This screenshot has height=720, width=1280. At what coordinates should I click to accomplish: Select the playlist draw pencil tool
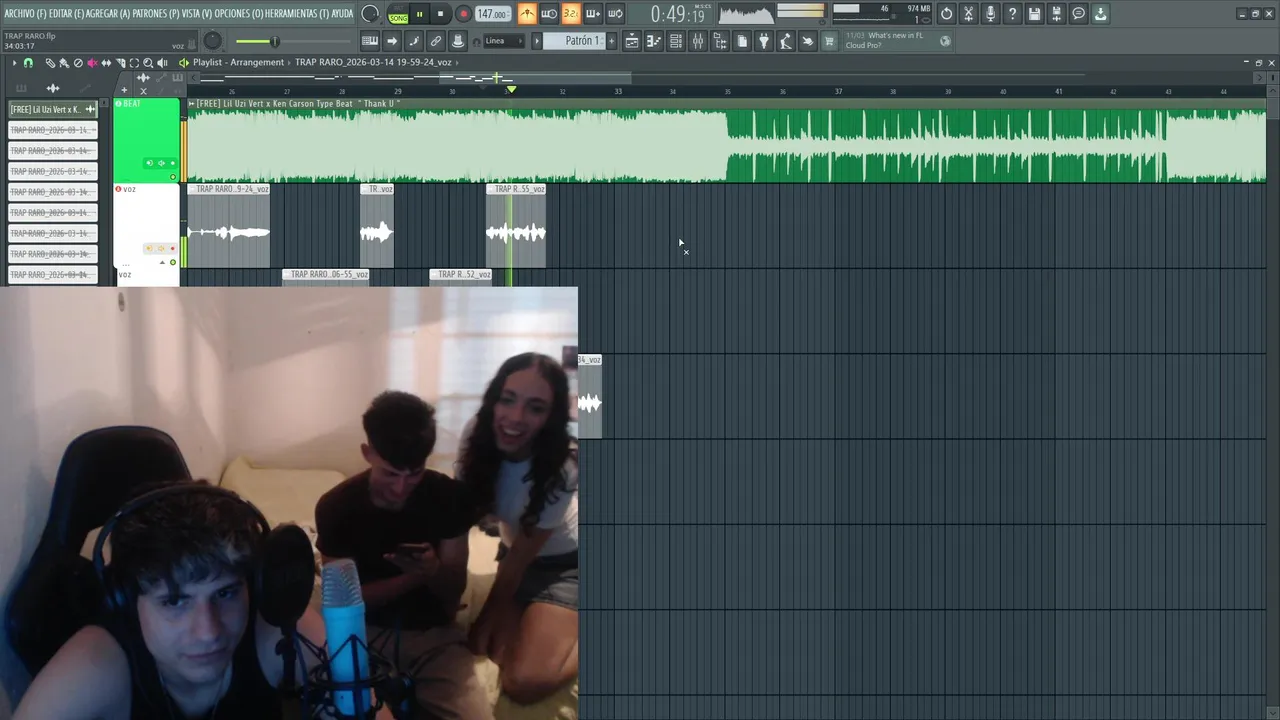point(50,63)
